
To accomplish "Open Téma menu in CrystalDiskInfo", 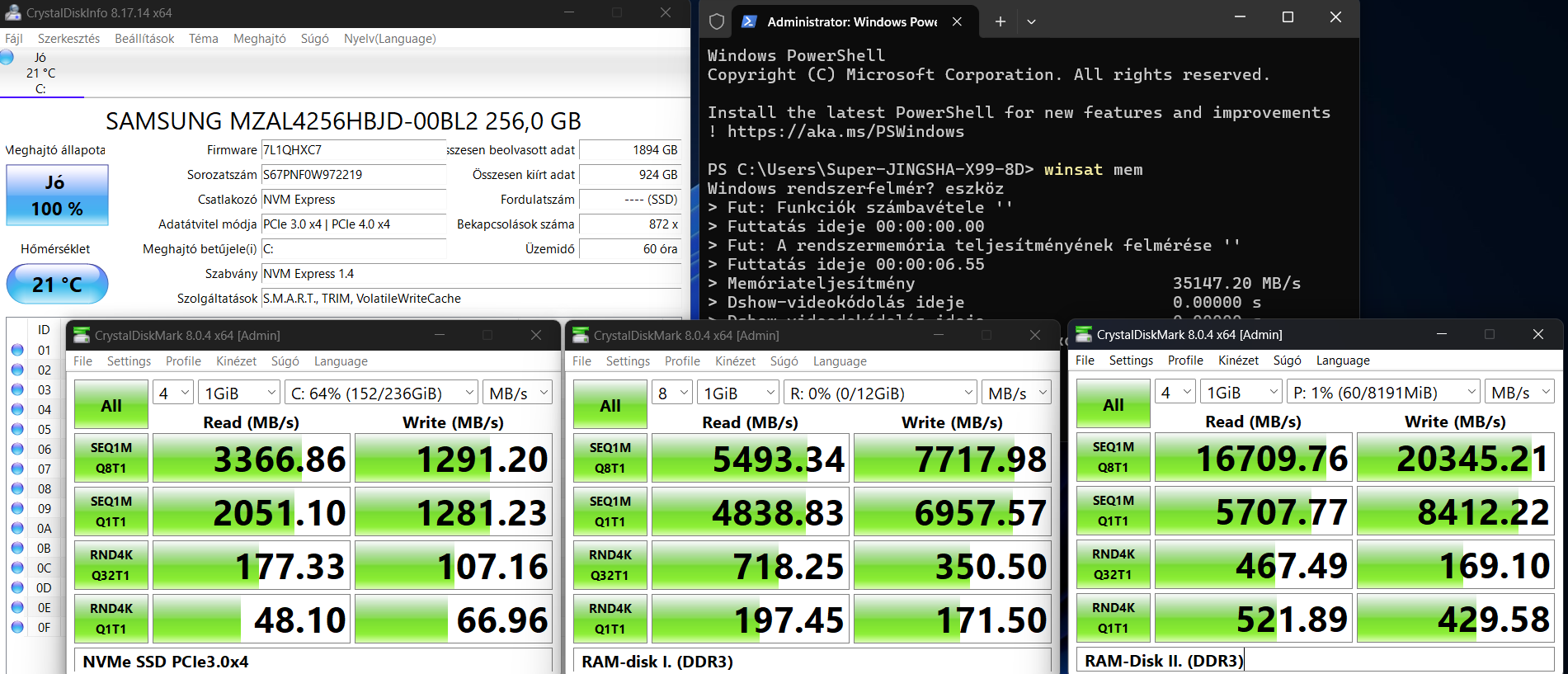I will [x=203, y=39].
